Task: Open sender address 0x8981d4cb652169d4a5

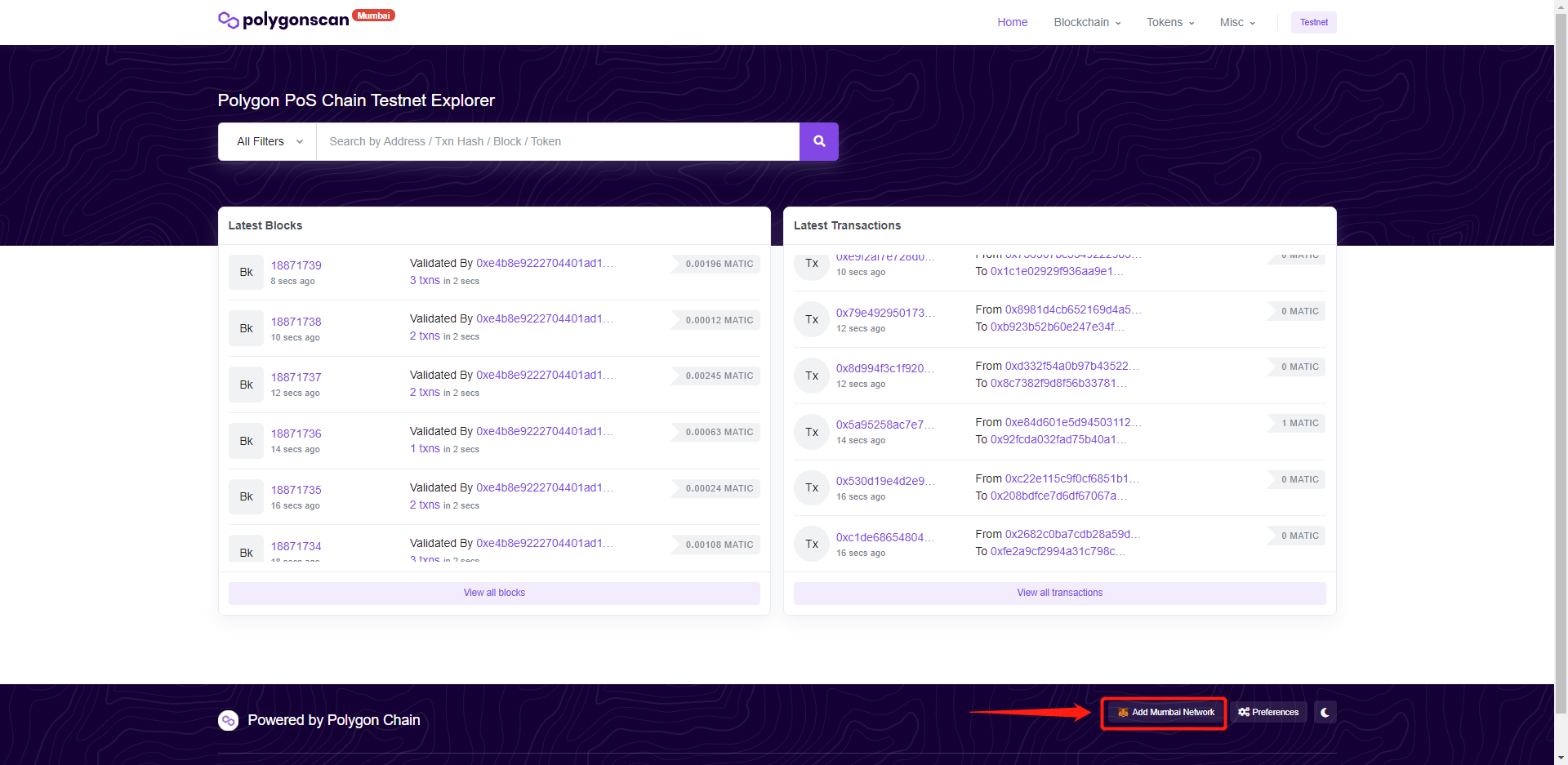Action: pos(1073,309)
